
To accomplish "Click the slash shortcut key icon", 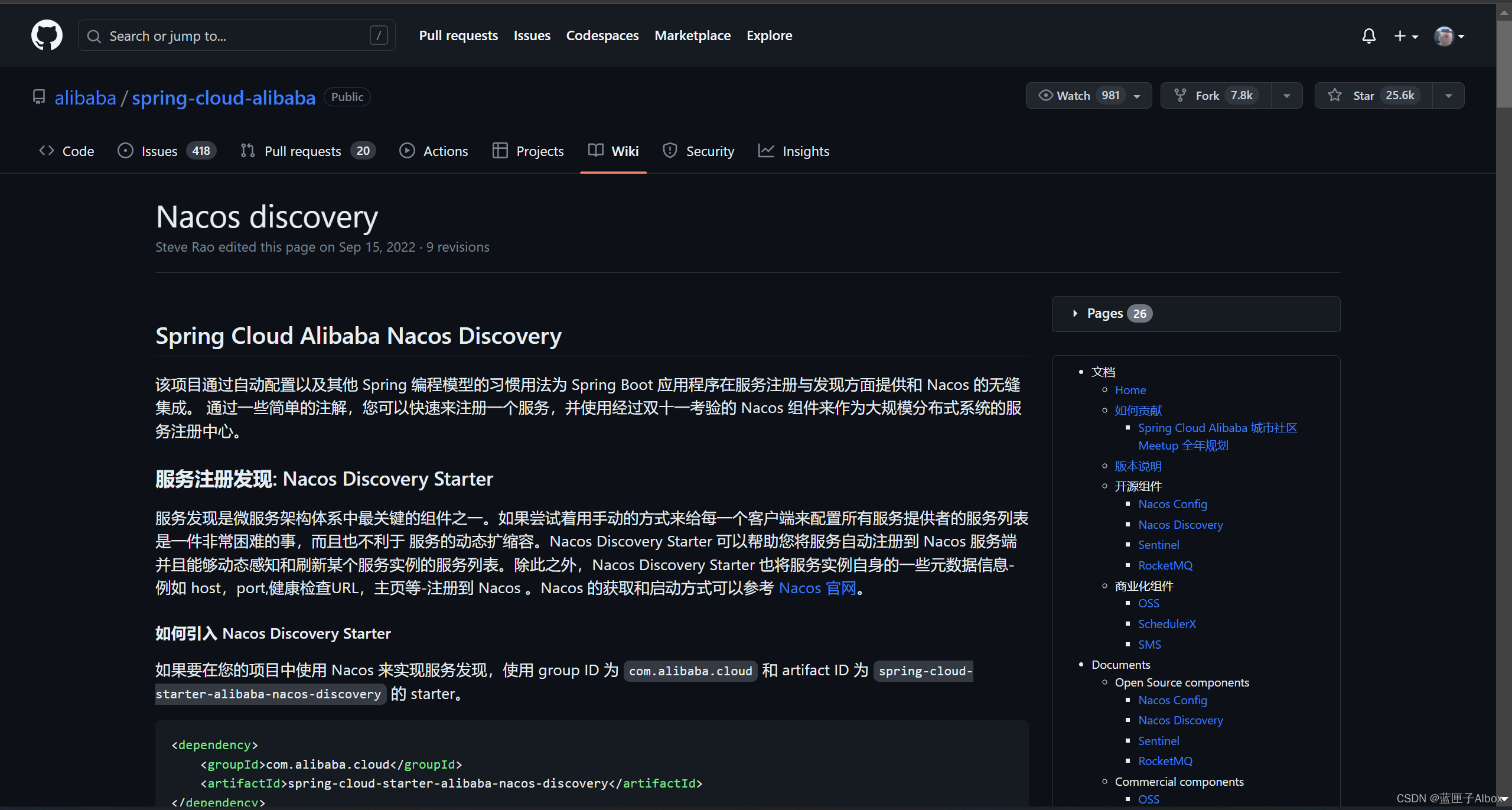I will [x=379, y=36].
